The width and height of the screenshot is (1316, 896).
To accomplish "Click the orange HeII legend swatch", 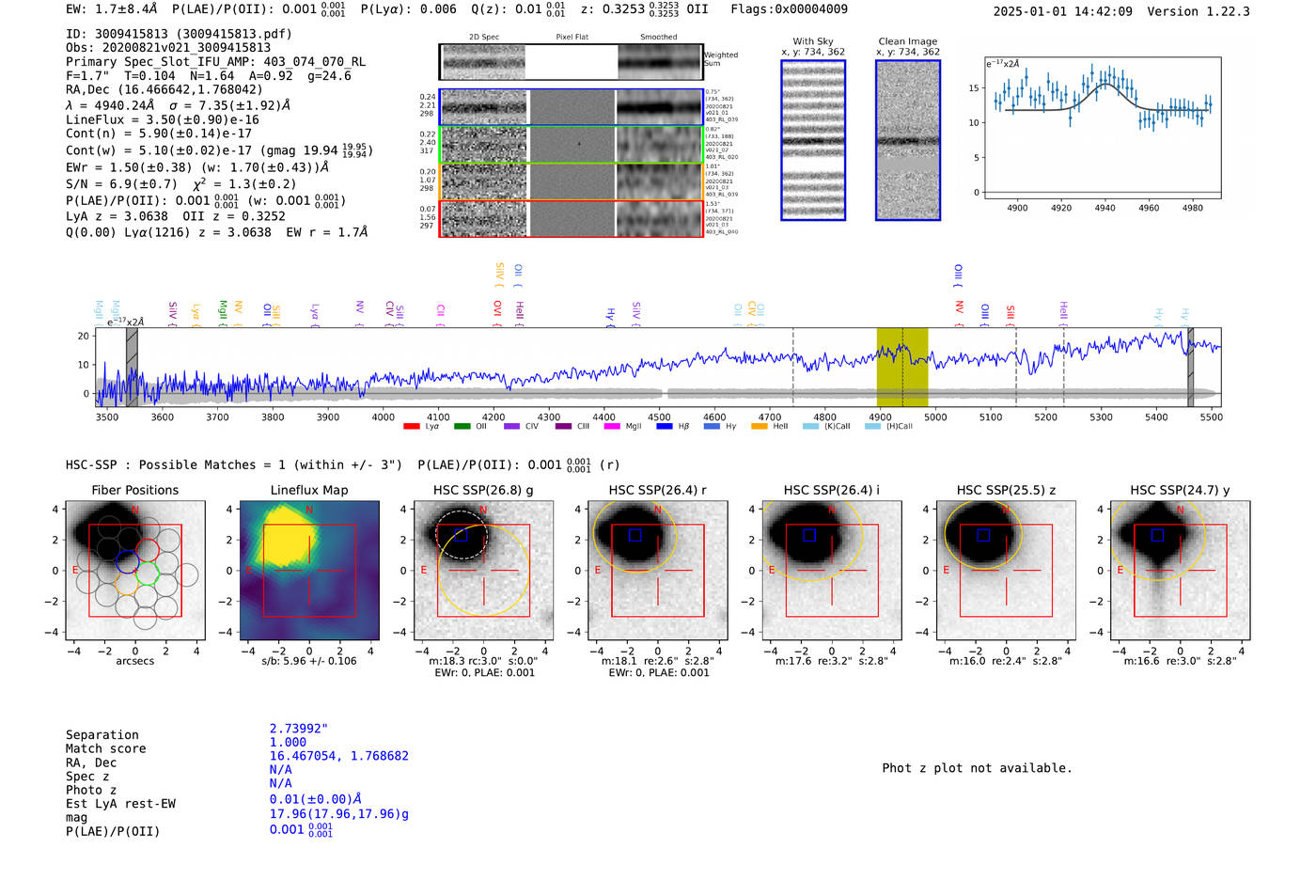I will tap(760, 427).
